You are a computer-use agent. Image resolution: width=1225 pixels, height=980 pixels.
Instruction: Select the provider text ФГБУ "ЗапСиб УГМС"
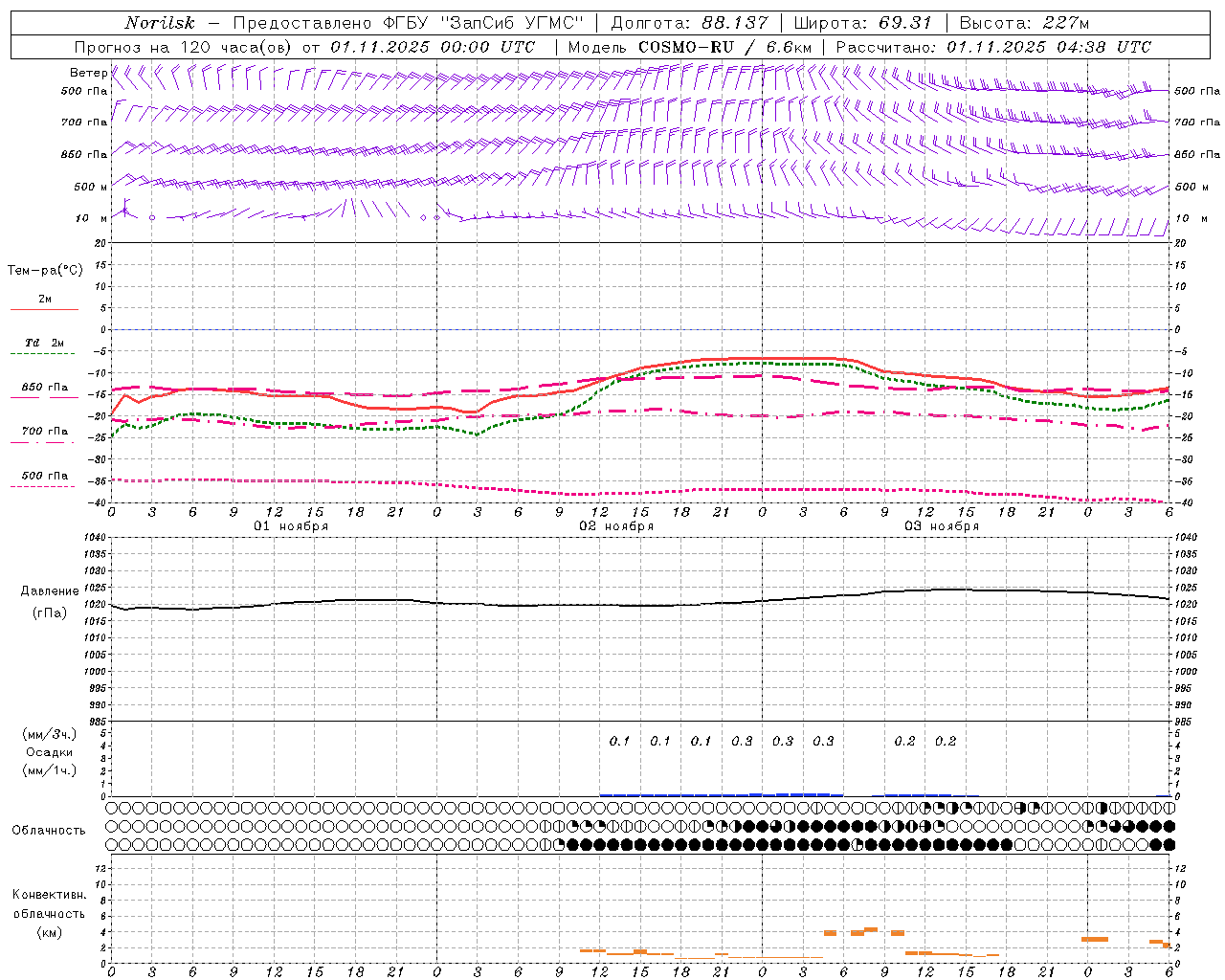tap(483, 23)
